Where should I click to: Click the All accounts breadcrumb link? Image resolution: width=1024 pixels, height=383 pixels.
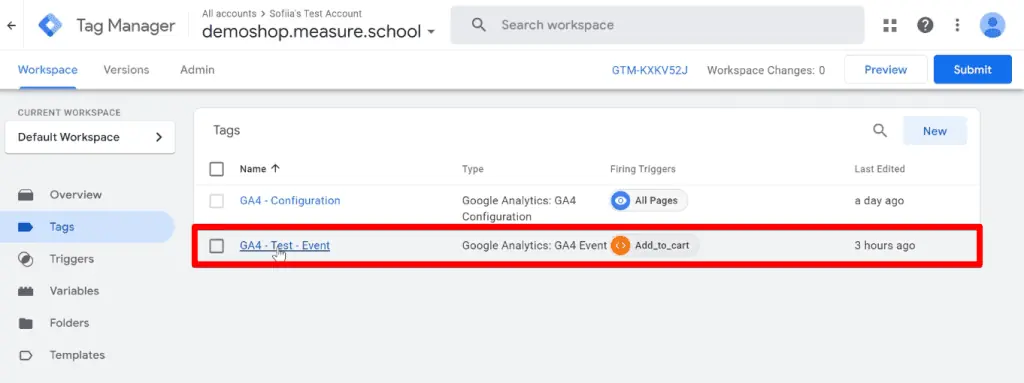click(x=229, y=13)
